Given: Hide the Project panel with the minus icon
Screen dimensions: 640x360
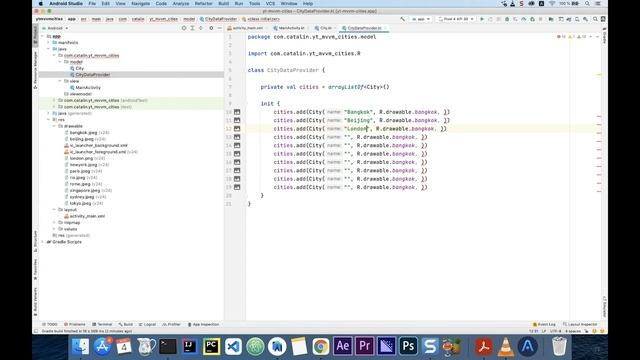Looking at the screenshot, I should (x=220, y=28).
